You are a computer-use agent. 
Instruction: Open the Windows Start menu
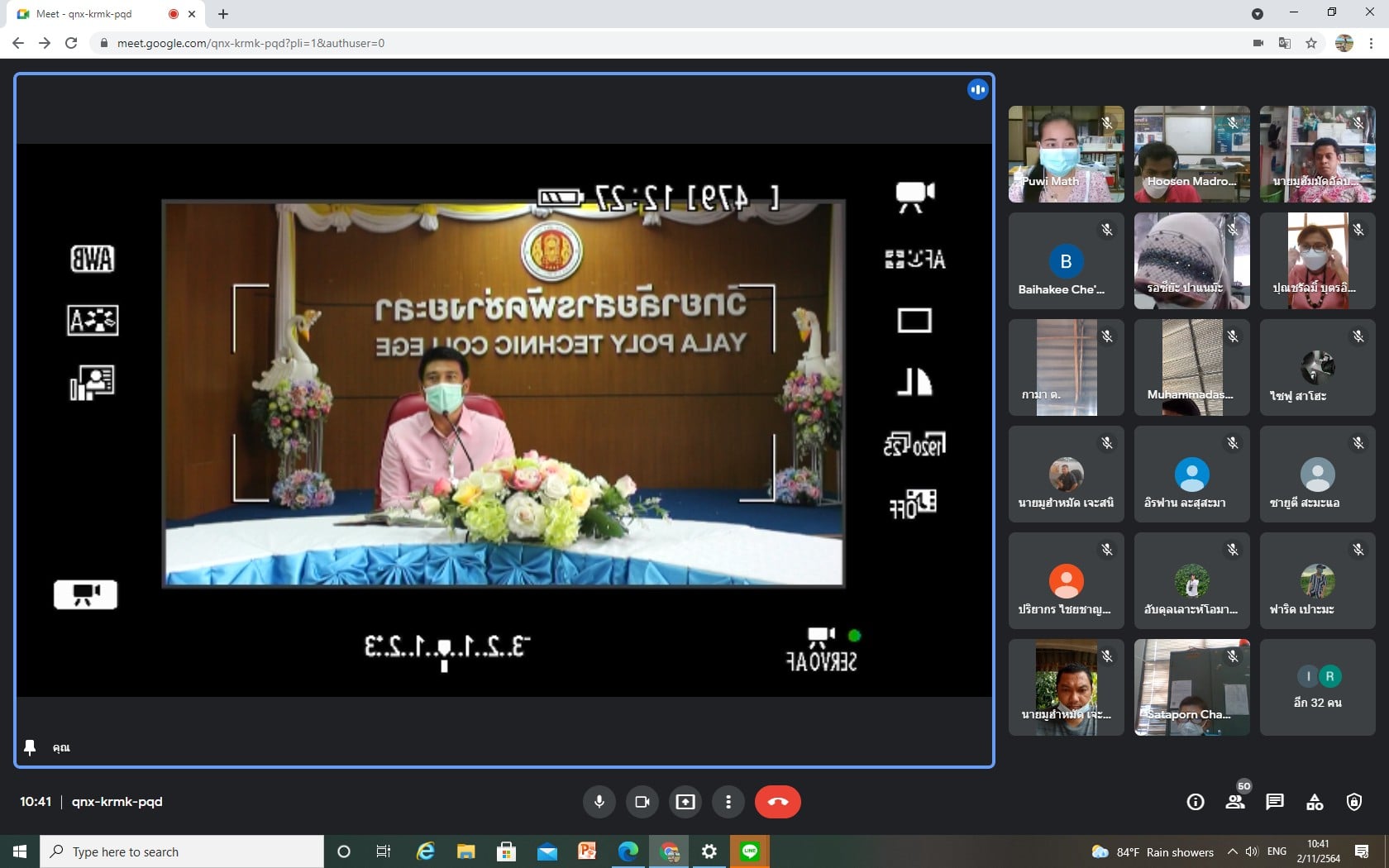[x=20, y=851]
